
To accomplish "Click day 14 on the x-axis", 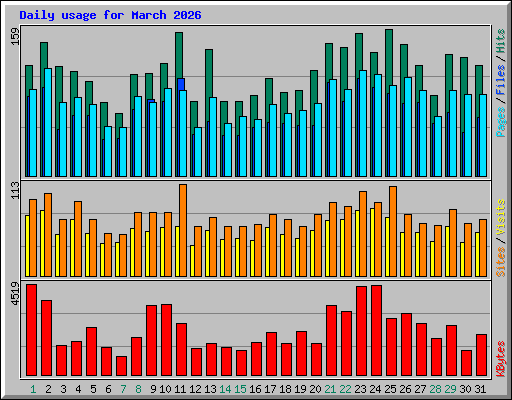I will coord(225,389).
